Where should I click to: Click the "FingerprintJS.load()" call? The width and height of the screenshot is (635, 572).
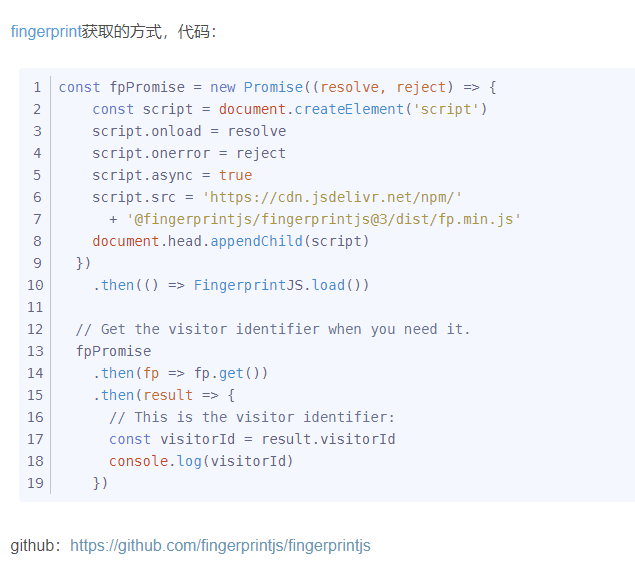(x=281, y=285)
